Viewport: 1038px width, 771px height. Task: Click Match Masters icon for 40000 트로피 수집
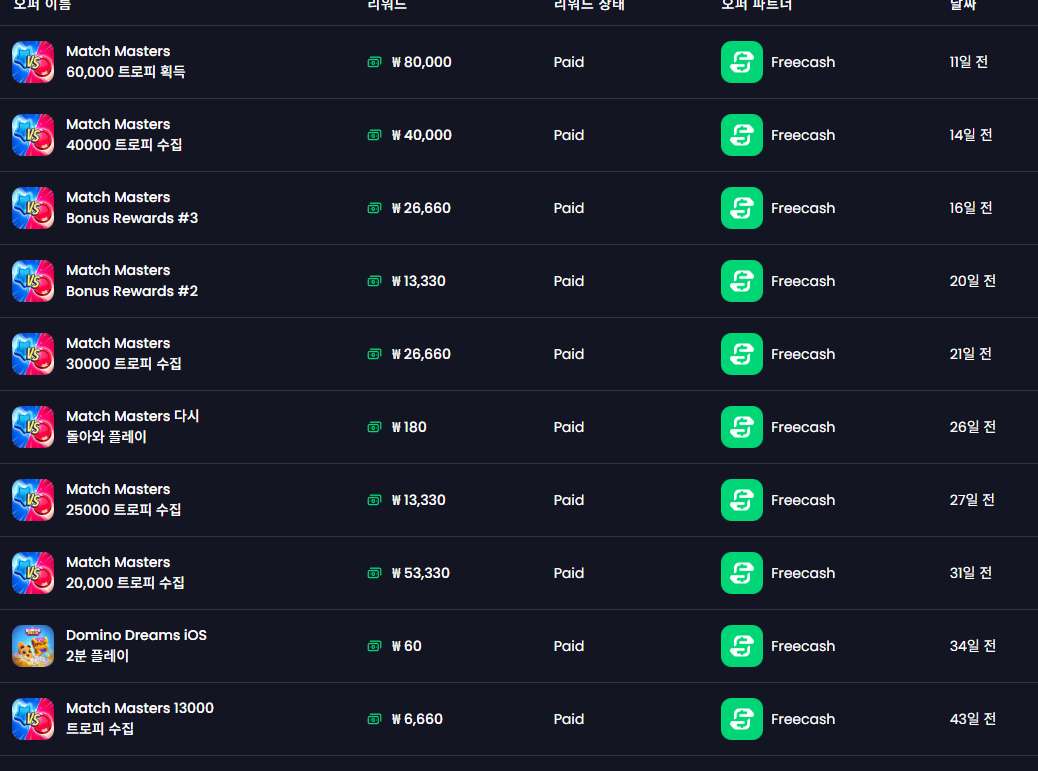(33, 135)
